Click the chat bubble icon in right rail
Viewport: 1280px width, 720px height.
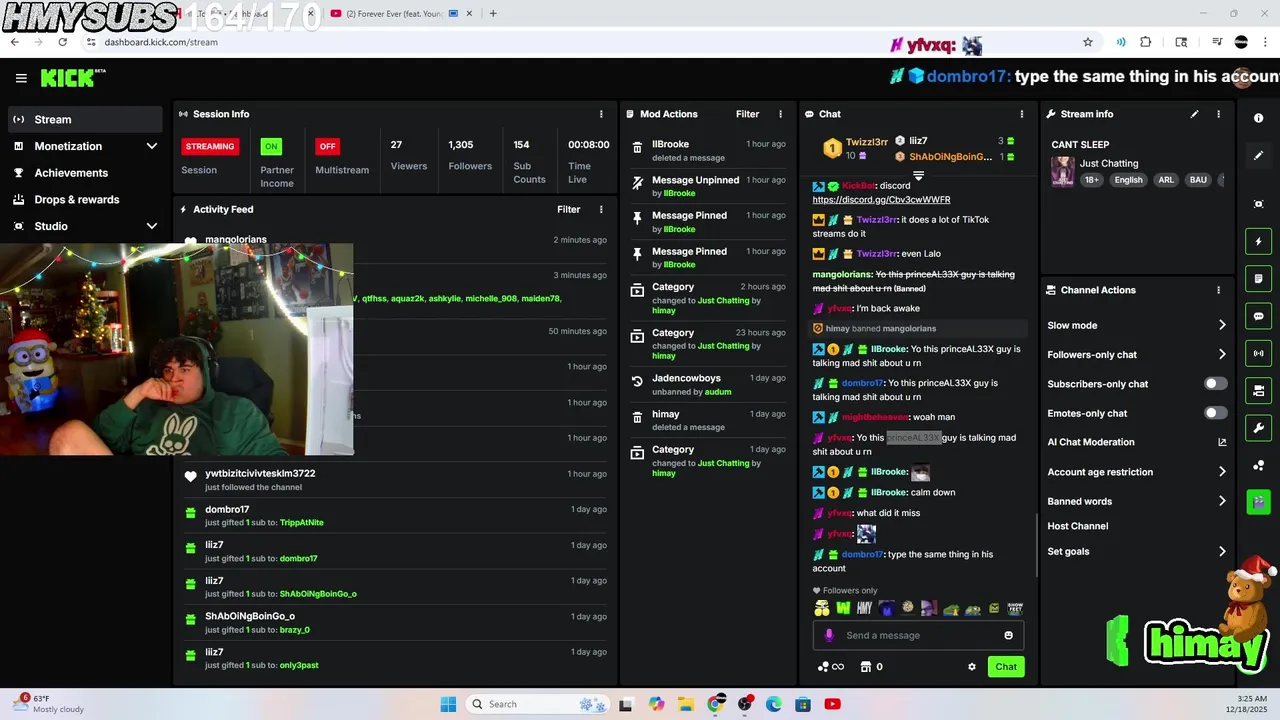point(1258,316)
